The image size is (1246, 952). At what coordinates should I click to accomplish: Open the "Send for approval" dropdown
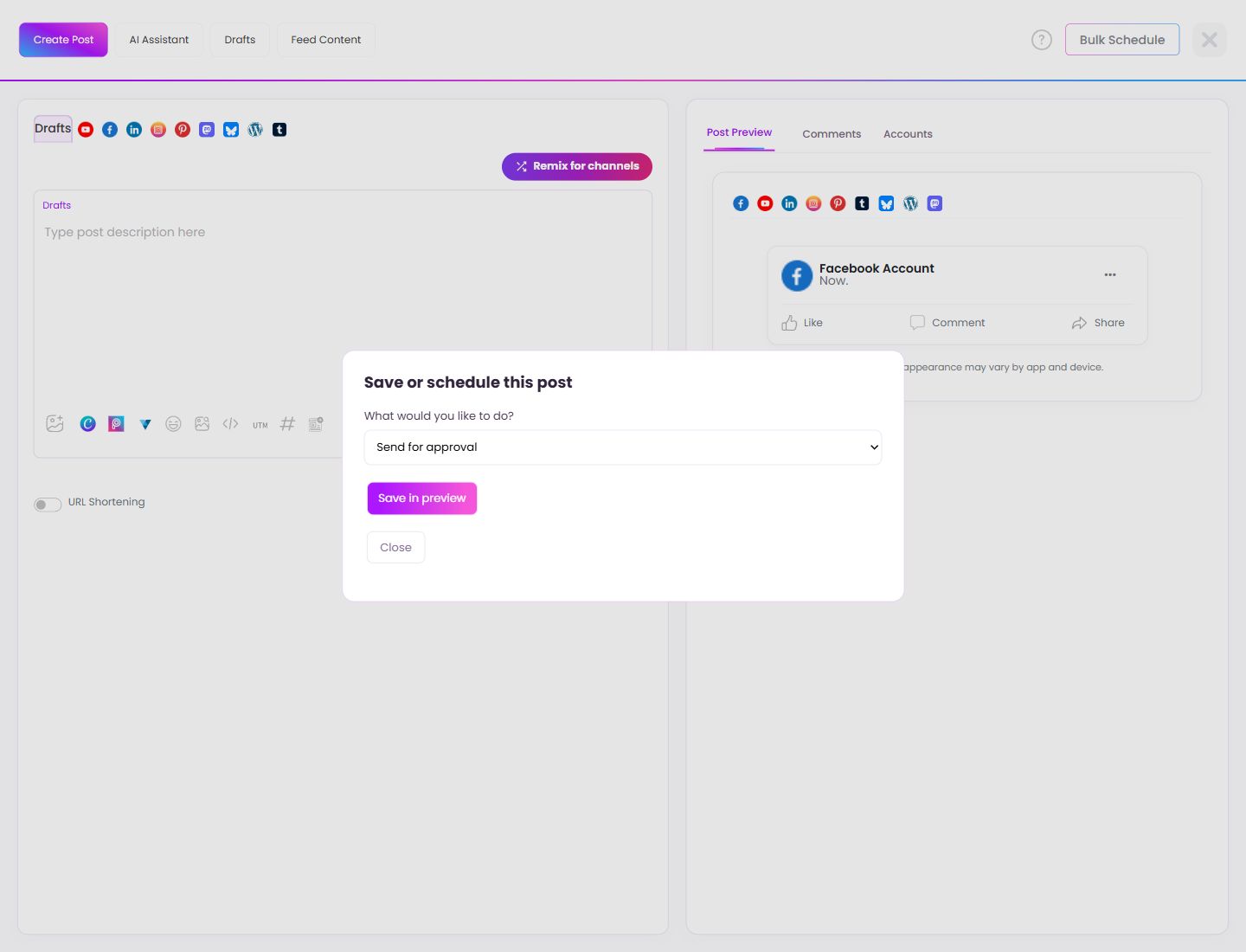(623, 447)
